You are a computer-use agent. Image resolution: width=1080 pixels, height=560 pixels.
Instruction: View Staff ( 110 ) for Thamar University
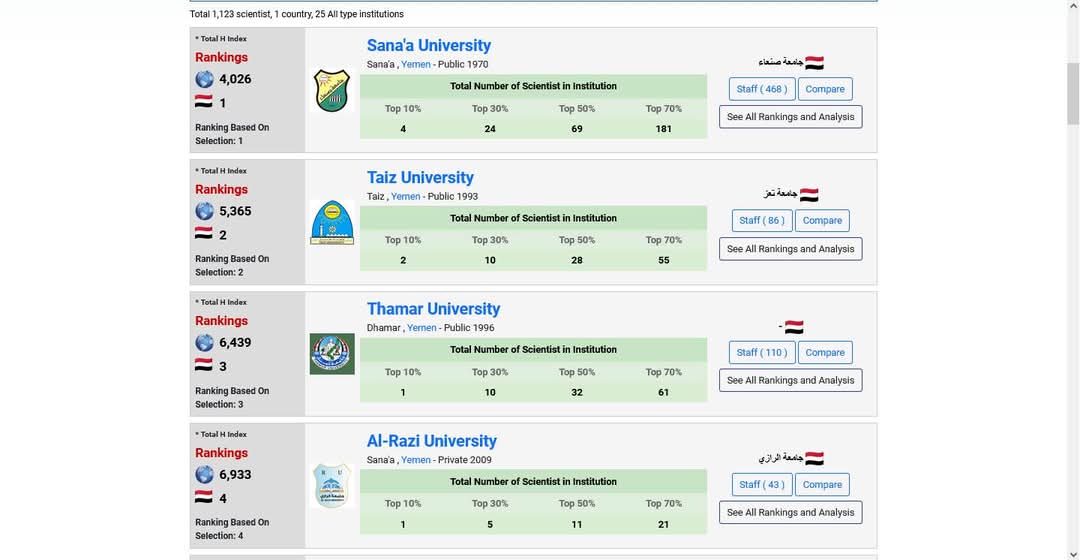point(762,352)
